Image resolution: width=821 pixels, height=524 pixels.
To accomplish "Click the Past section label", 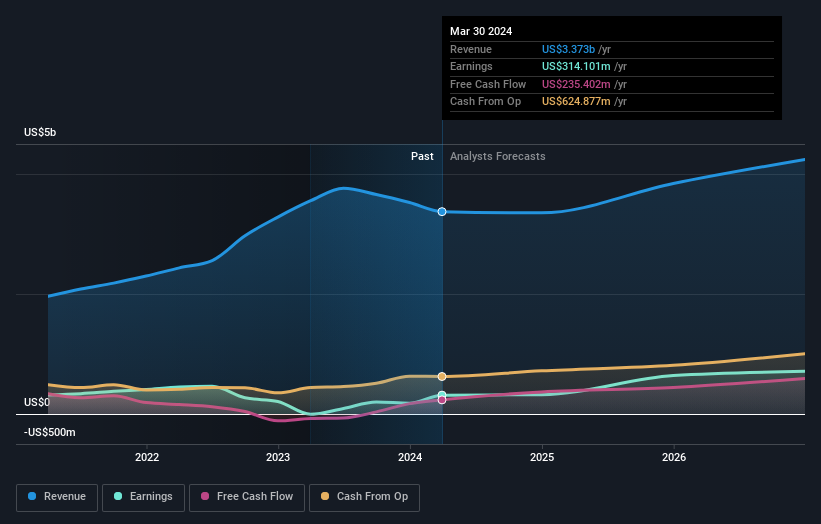I will point(422,156).
